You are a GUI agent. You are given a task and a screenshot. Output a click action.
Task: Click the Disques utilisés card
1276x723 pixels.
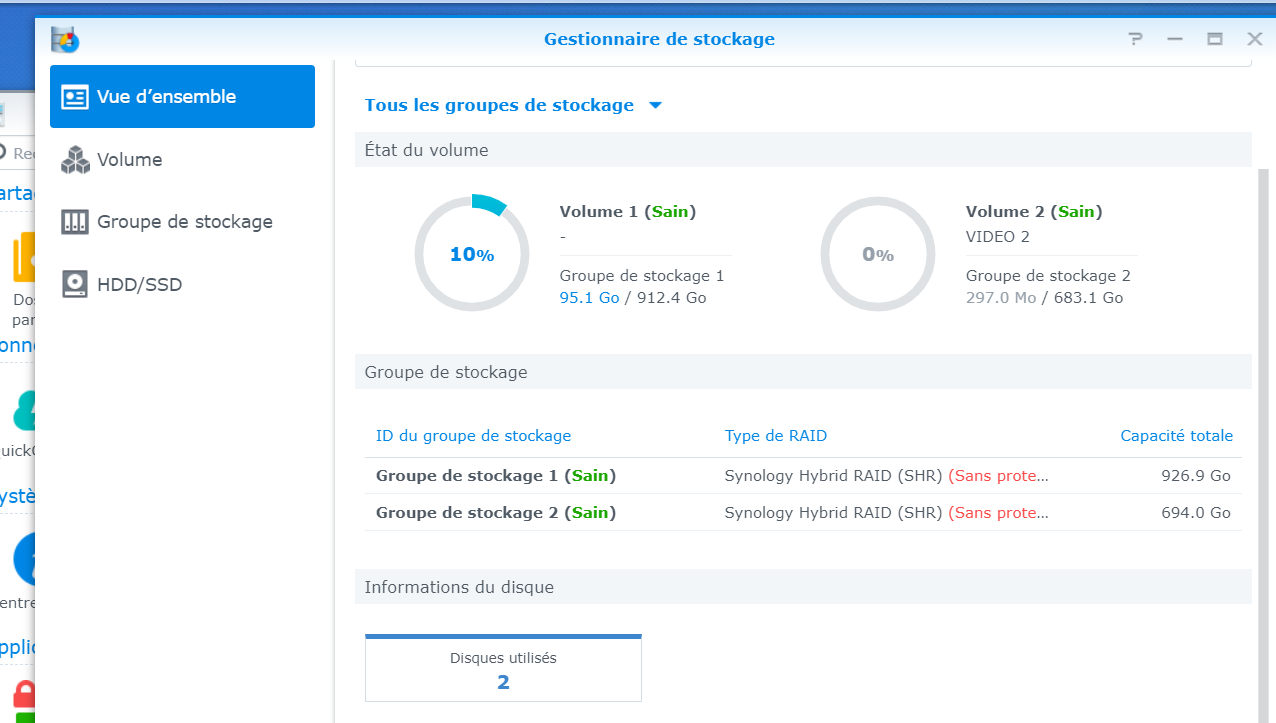click(x=503, y=668)
